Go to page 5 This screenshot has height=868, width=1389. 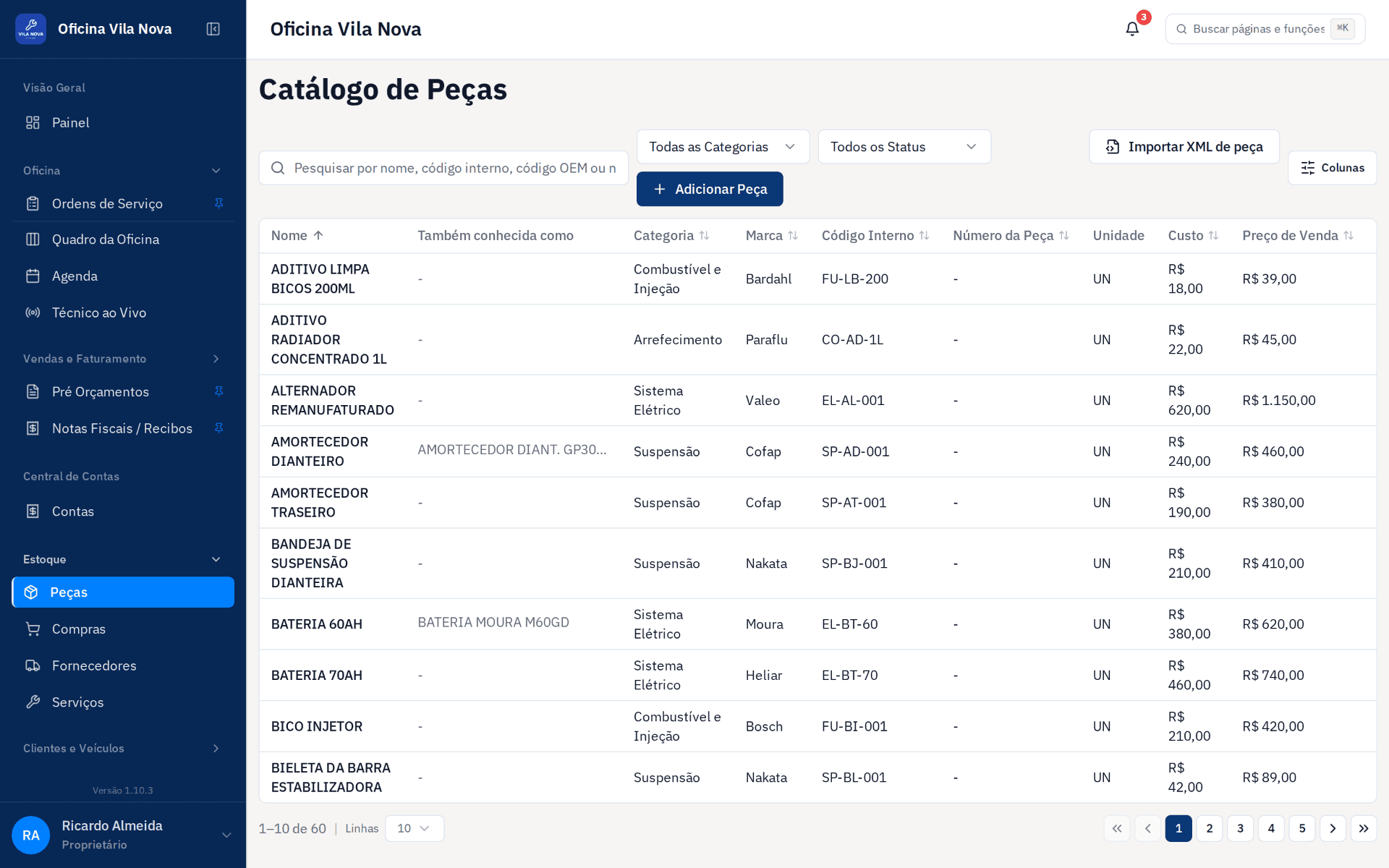1302,828
